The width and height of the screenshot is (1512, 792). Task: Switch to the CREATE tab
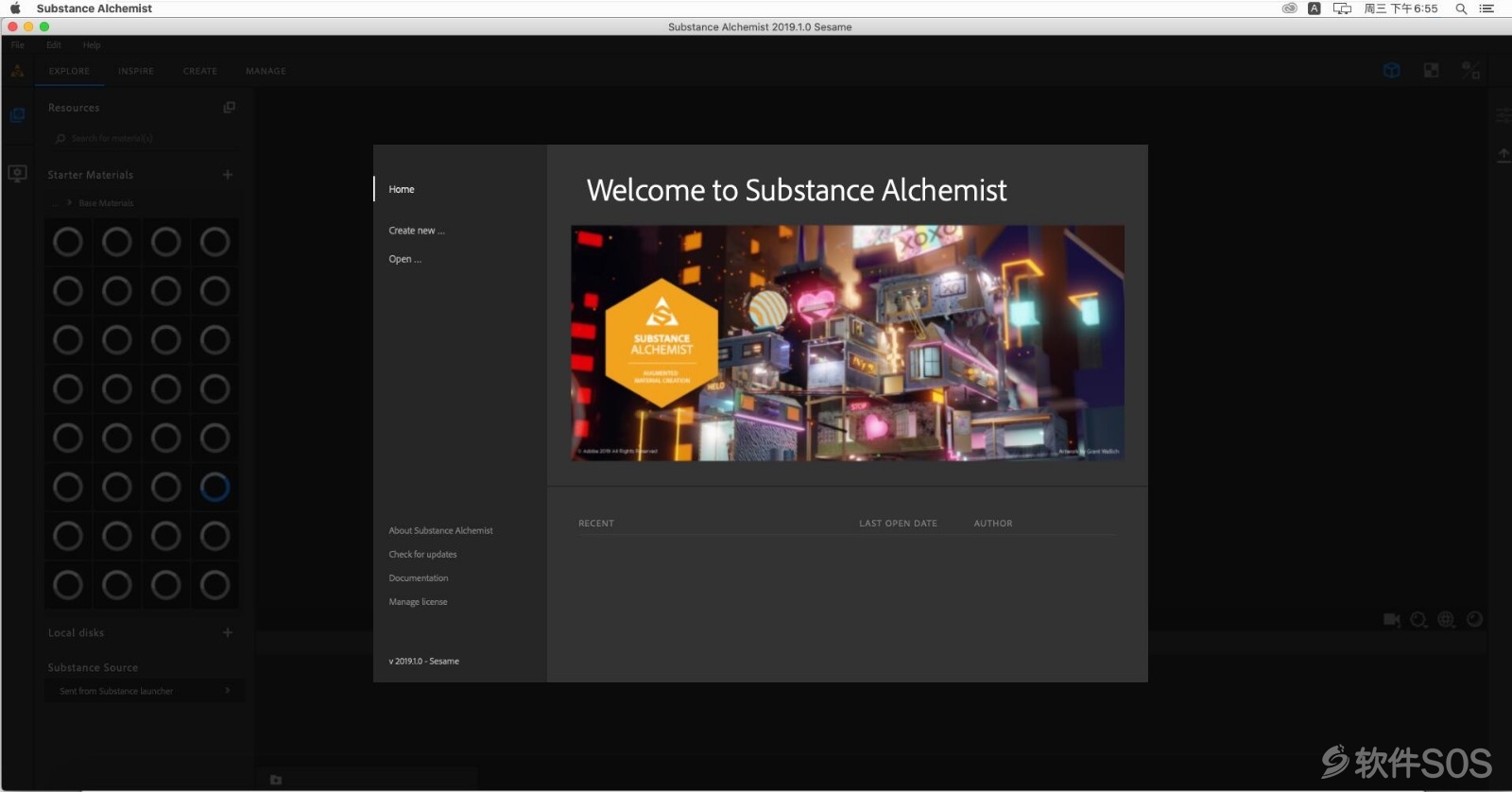[x=200, y=71]
